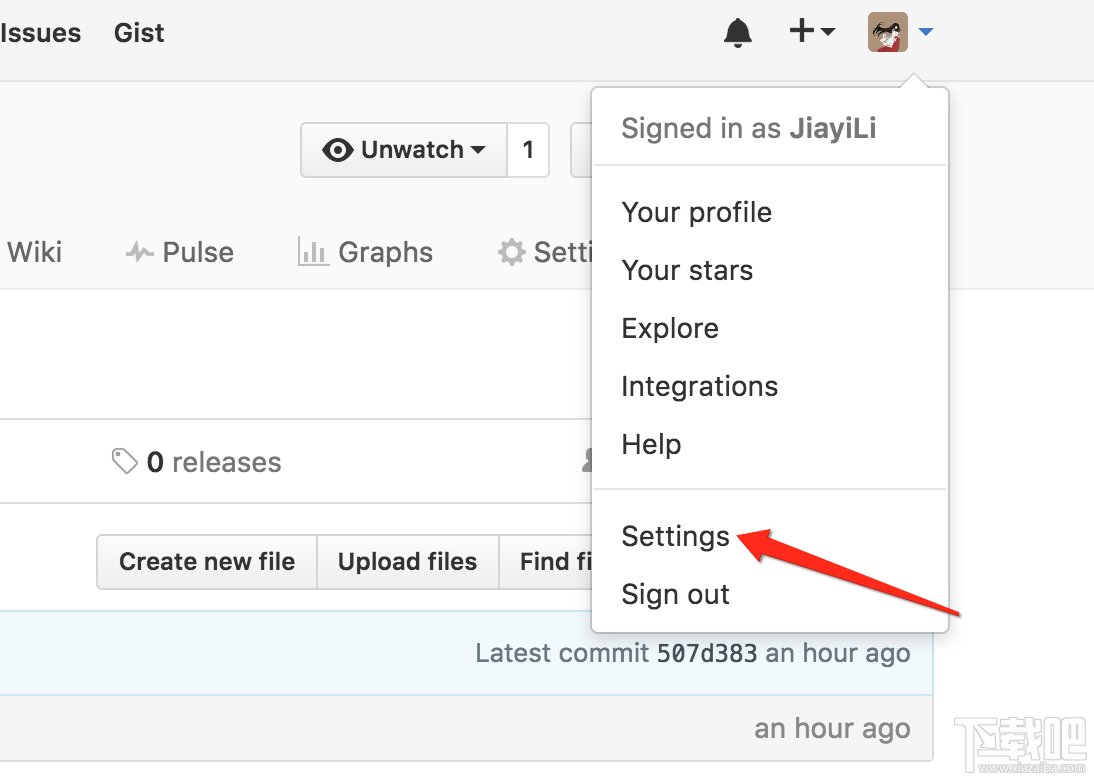Choose Your stars in dropdown menu
The height and width of the screenshot is (778, 1094).
[687, 270]
